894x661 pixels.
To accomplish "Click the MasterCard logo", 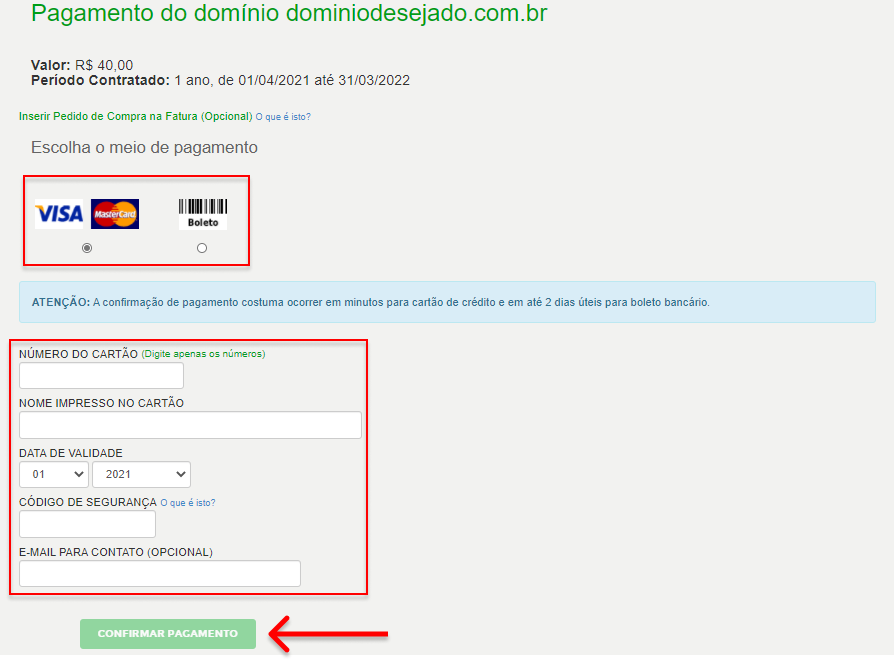I will [115, 214].
